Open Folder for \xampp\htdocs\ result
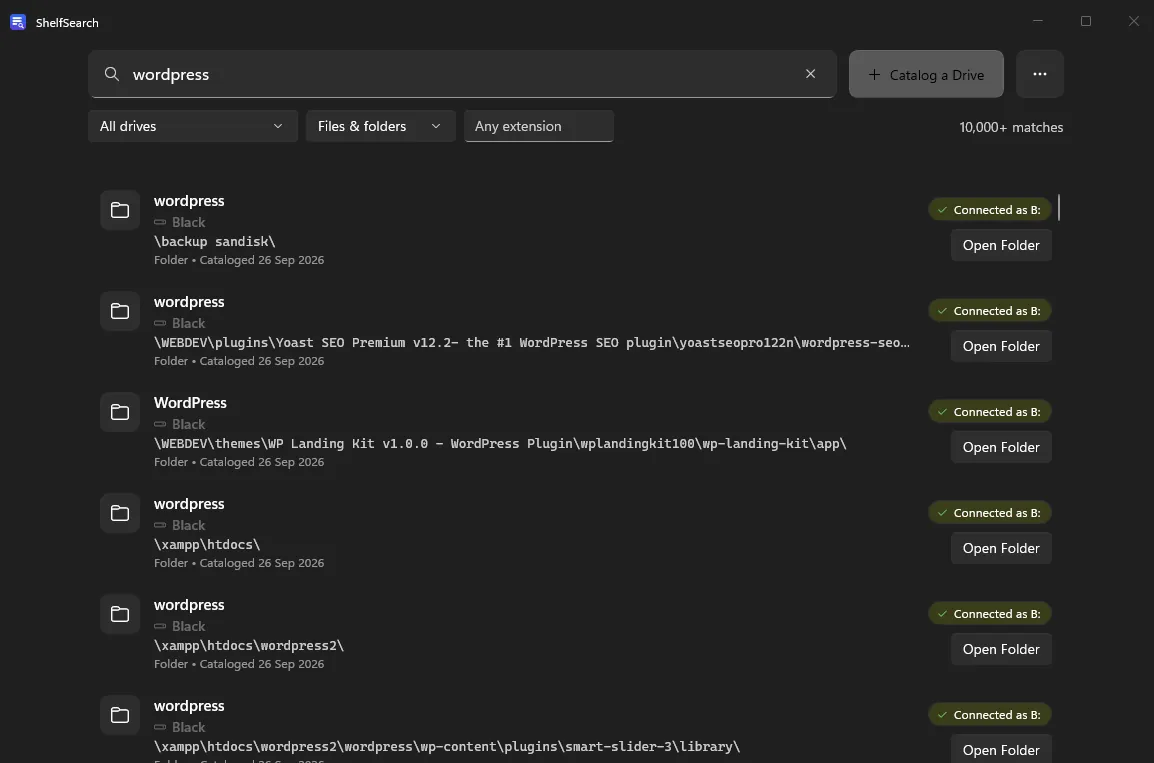This screenshot has width=1154, height=763. click(x=1001, y=548)
